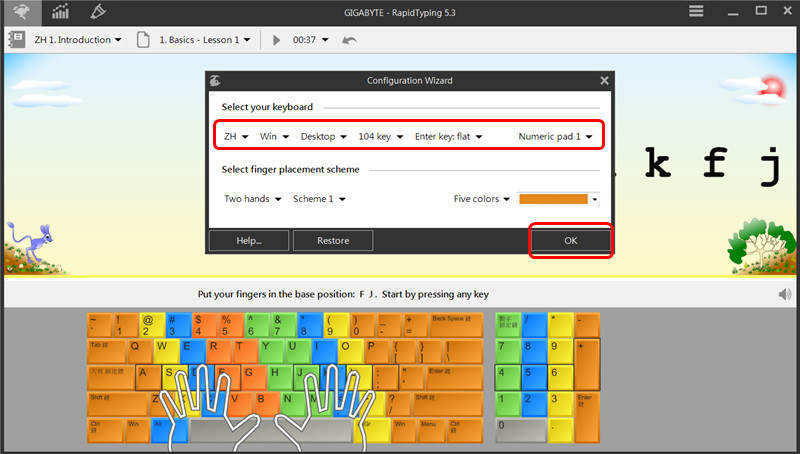The image size is (800, 454).
Task: Open the 00:37 timer dropdown
Action: (x=310, y=40)
